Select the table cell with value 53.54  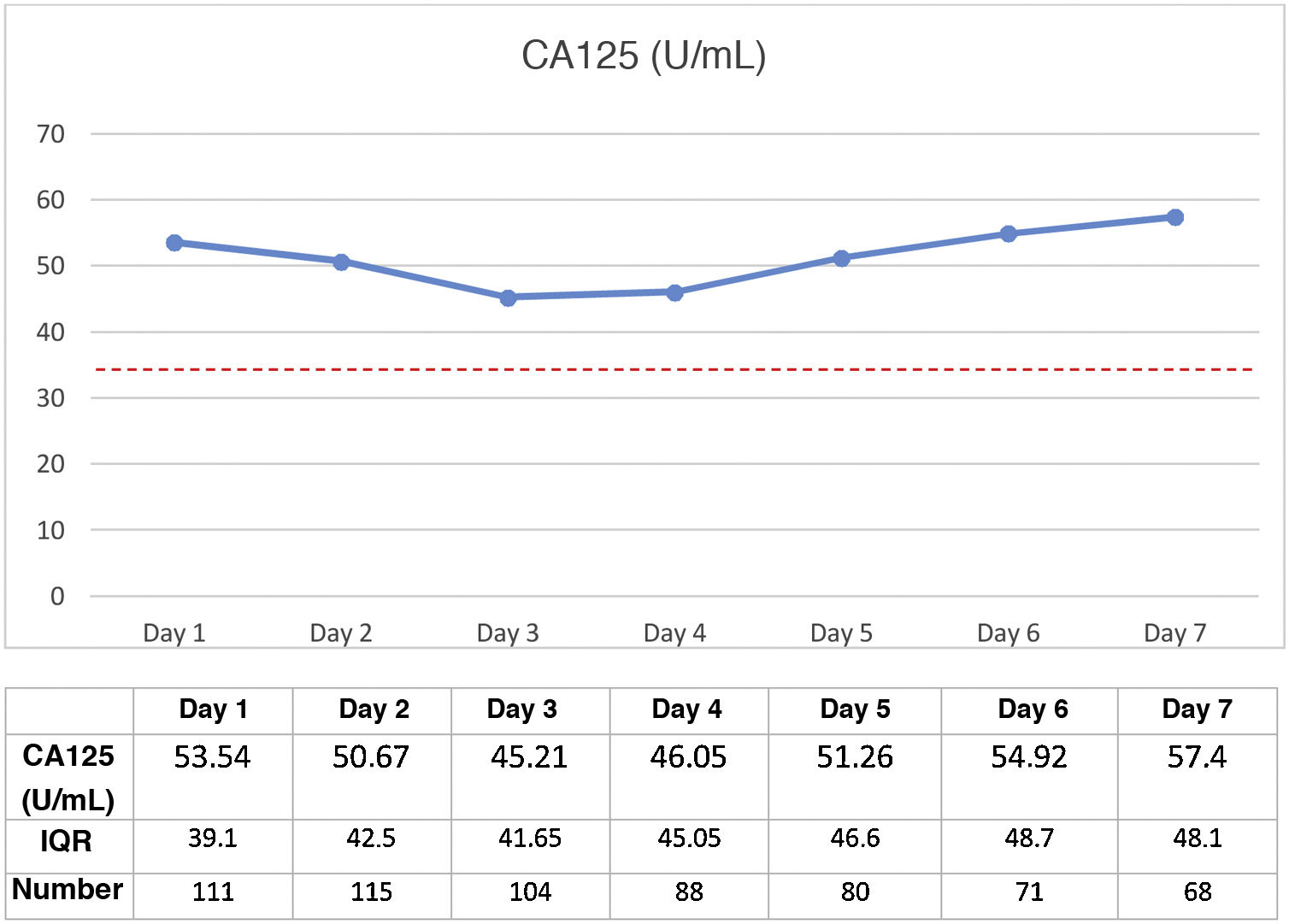pyautogui.click(x=212, y=757)
